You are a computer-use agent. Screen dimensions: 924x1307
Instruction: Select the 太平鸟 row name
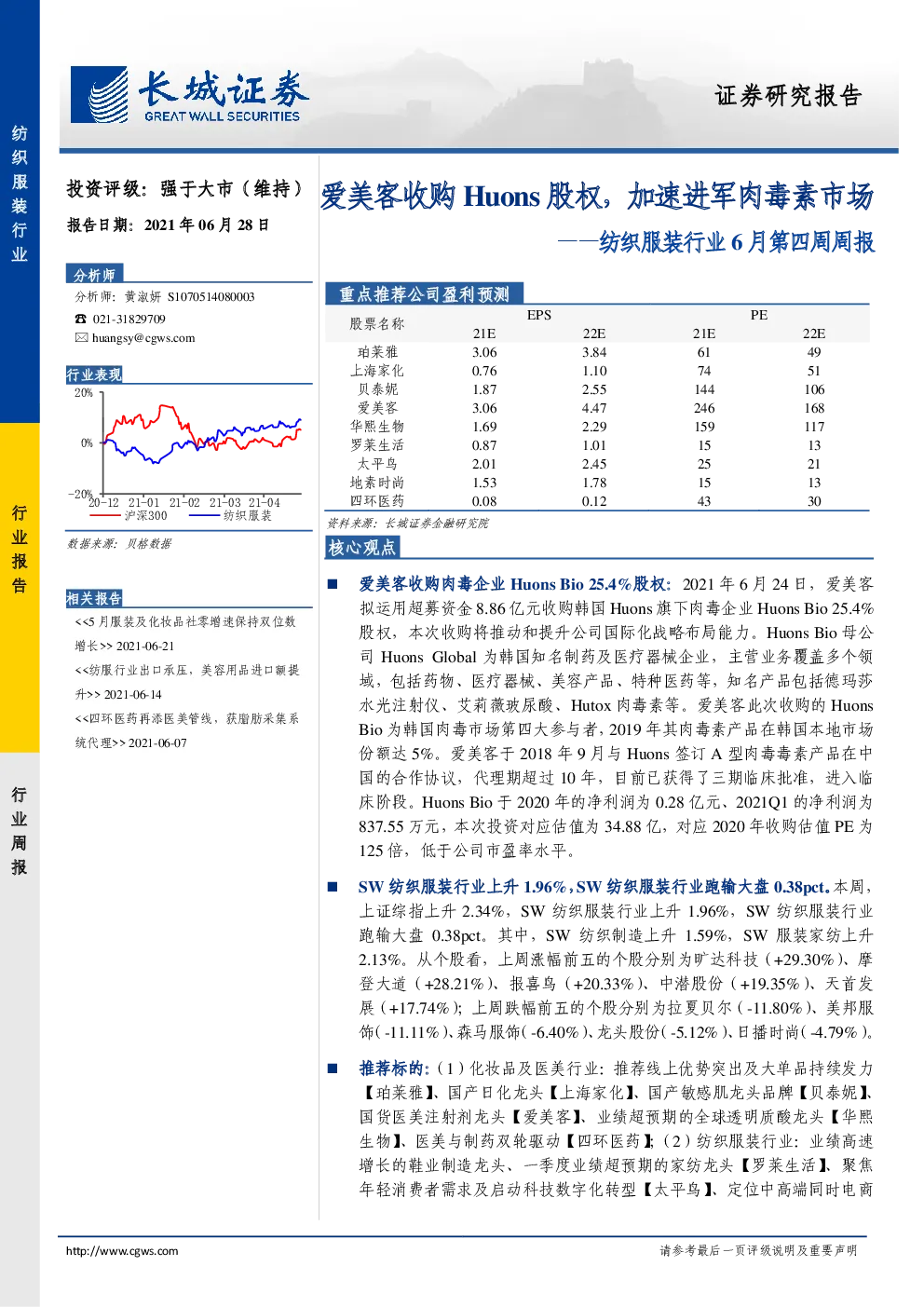click(377, 464)
